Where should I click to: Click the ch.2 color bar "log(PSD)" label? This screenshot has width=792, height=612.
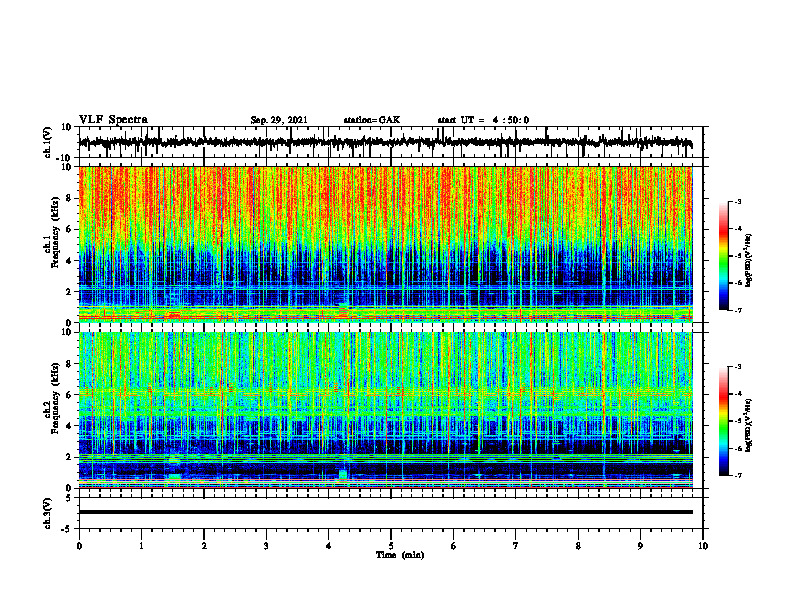[x=749, y=425]
